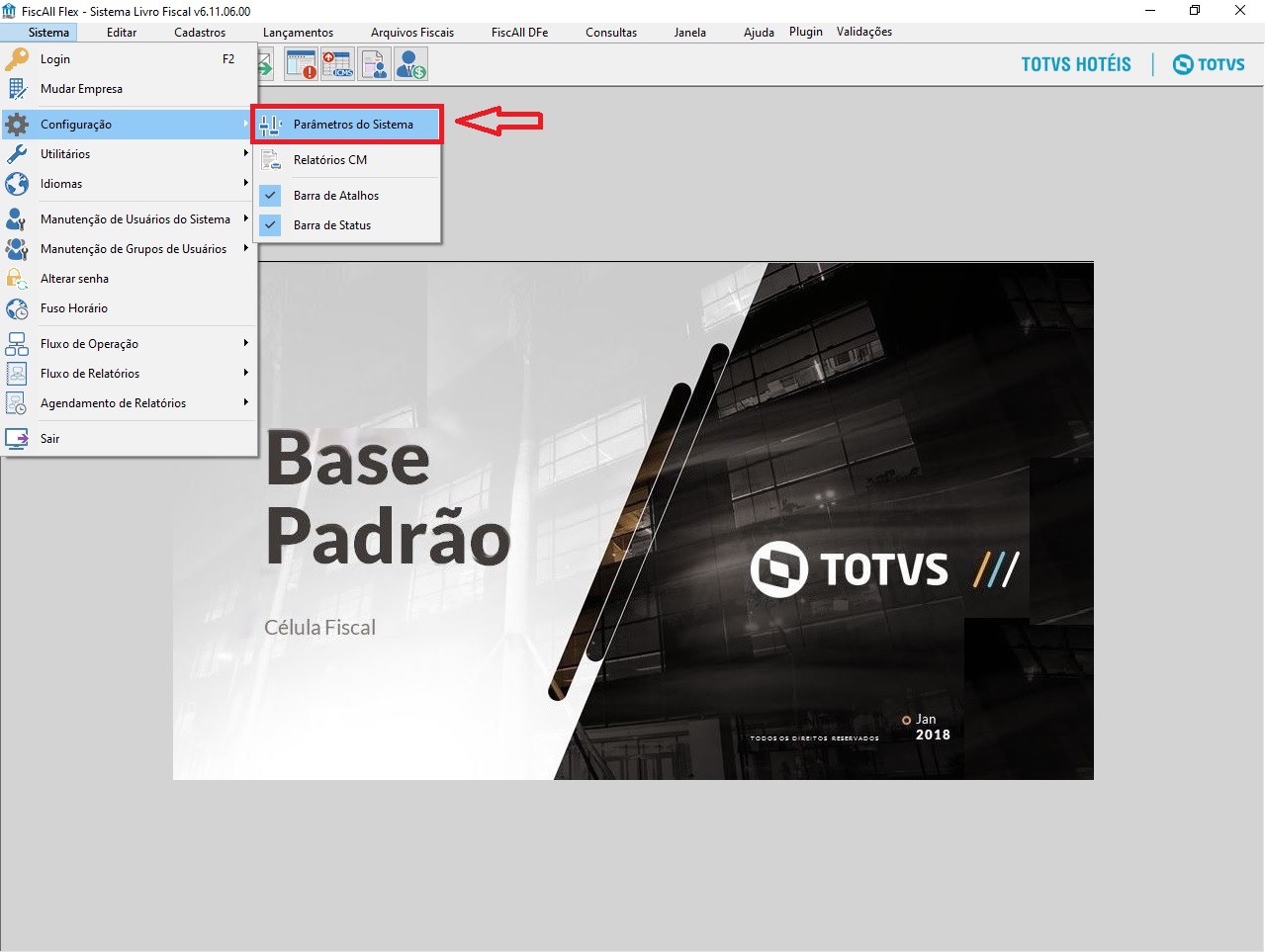Open the Validações menu
1265x952 pixels.
click(x=864, y=32)
